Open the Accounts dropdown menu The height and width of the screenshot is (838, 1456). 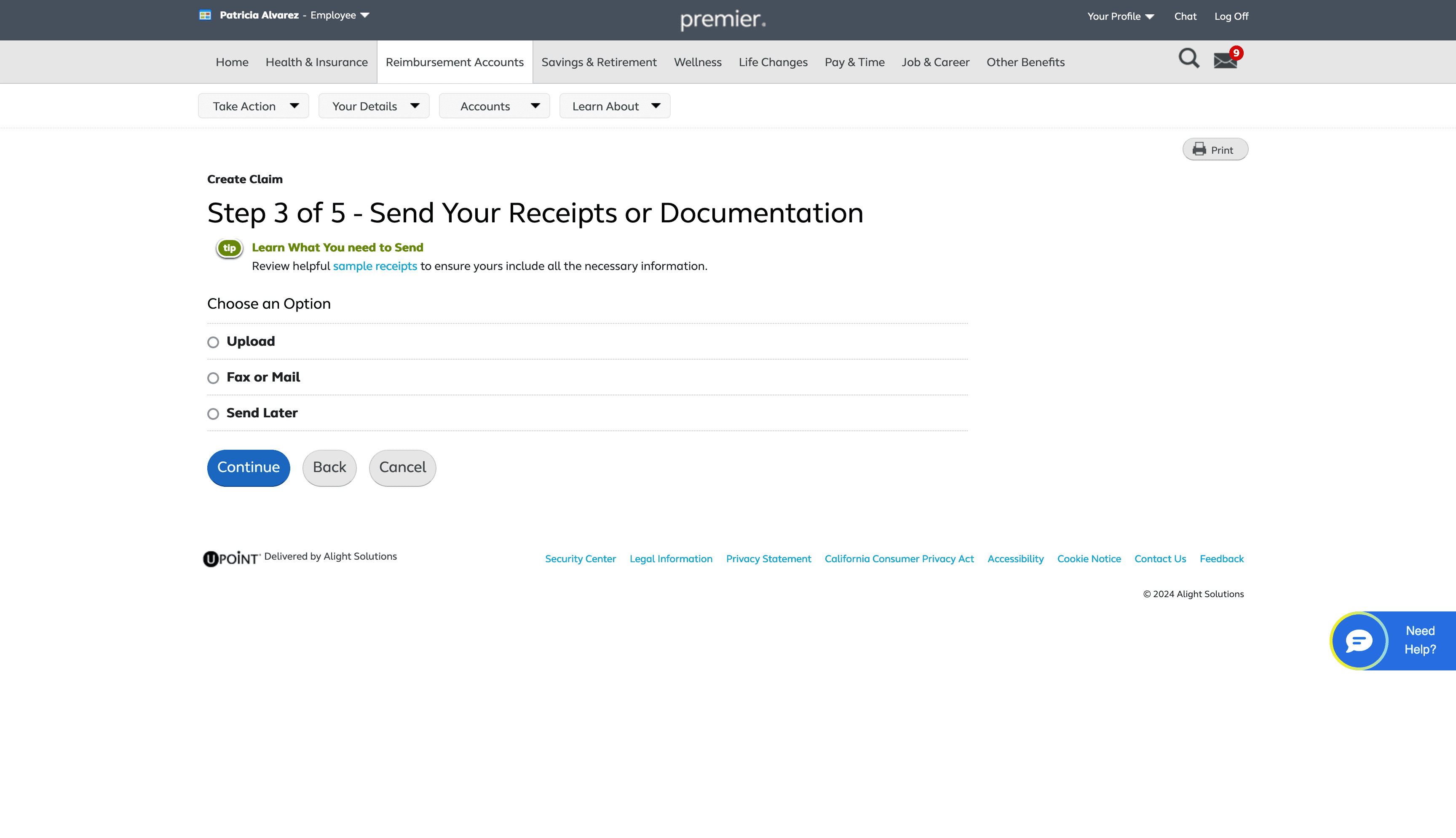coord(494,106)
